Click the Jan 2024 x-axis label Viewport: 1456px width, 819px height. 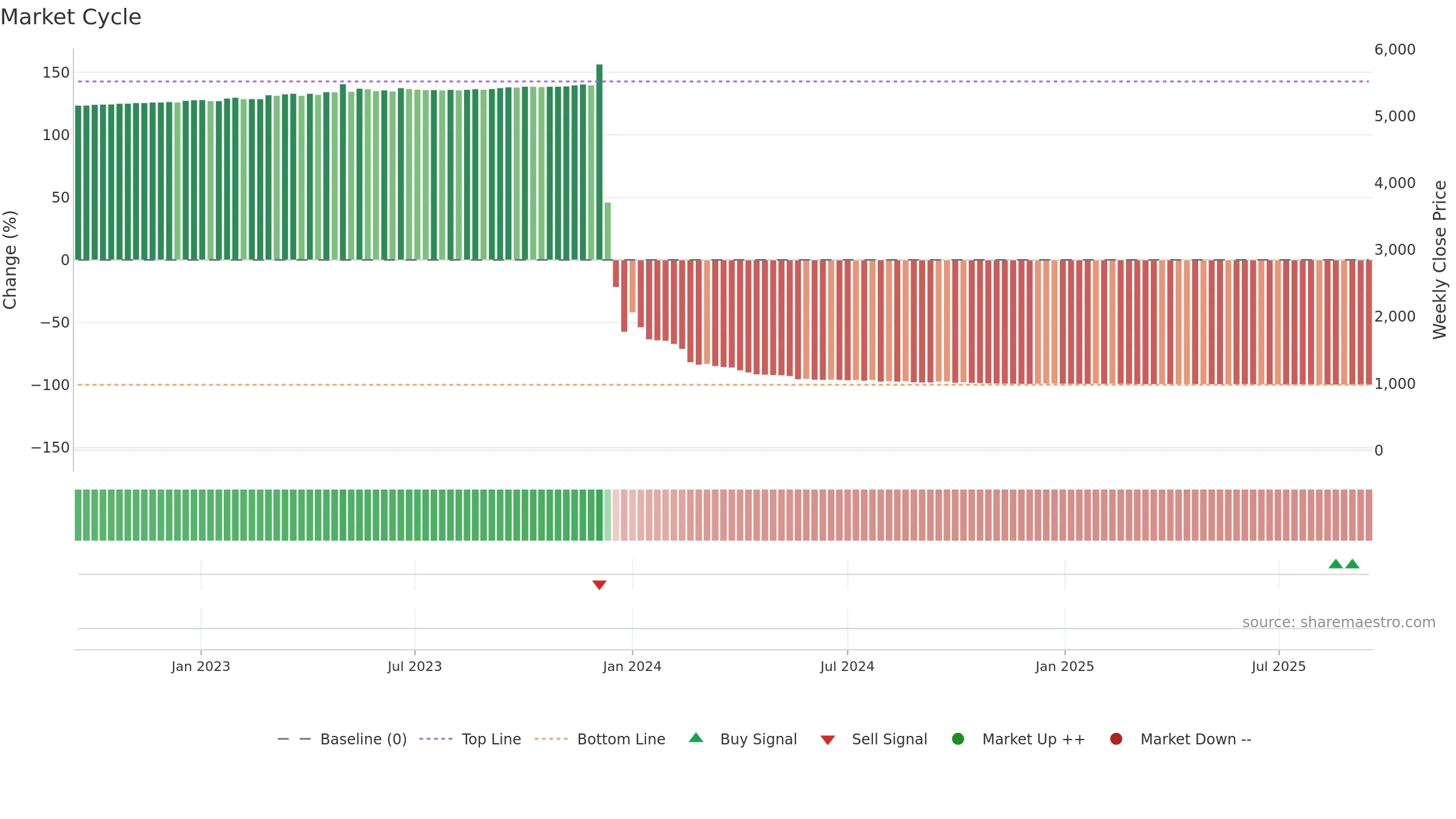pyautogui.click(x=632, y=667)
